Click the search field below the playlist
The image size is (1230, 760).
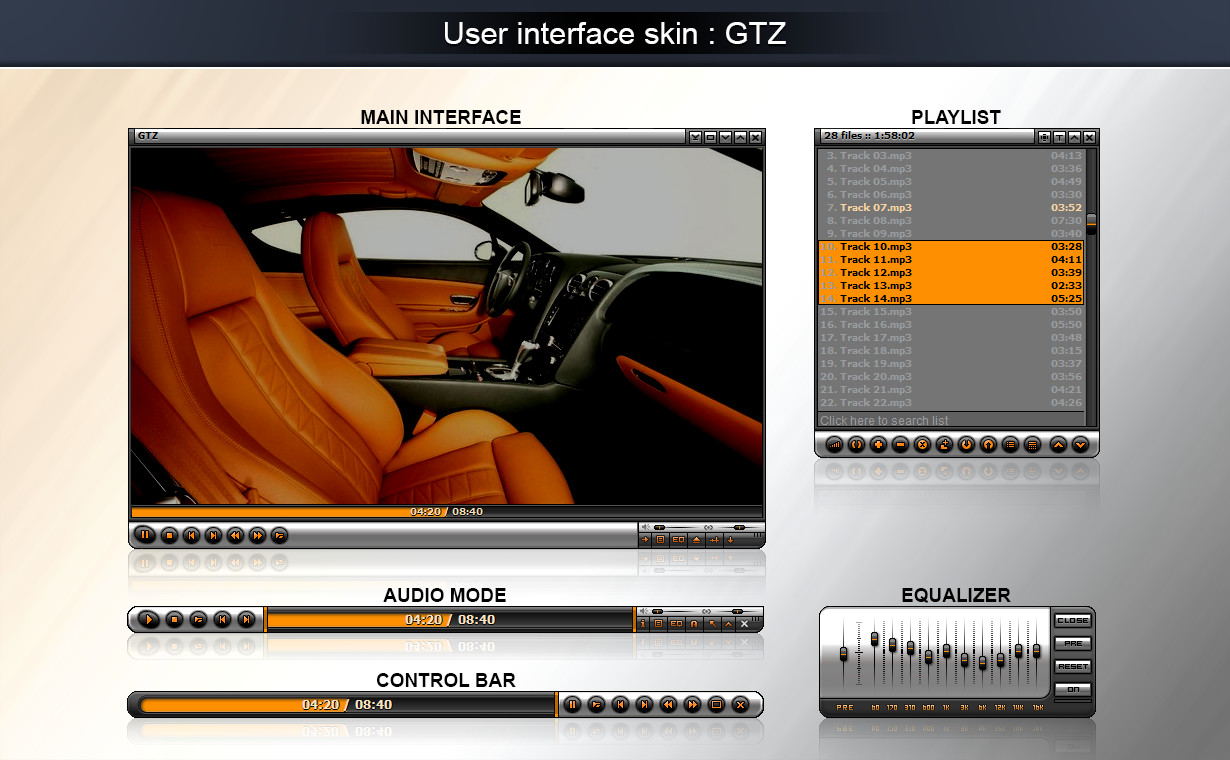pyautogui.click(x=950, y=420)
